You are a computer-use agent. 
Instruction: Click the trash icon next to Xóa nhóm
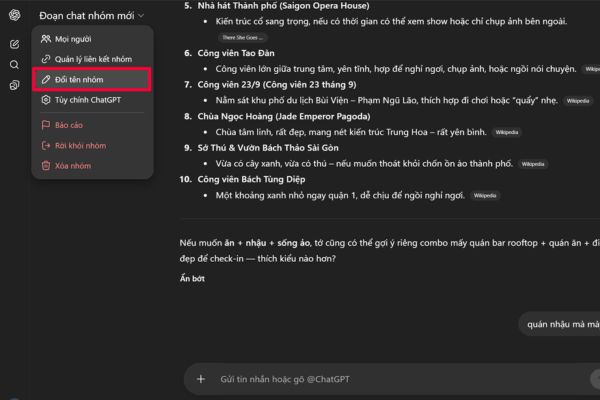[x=46, y=166]
